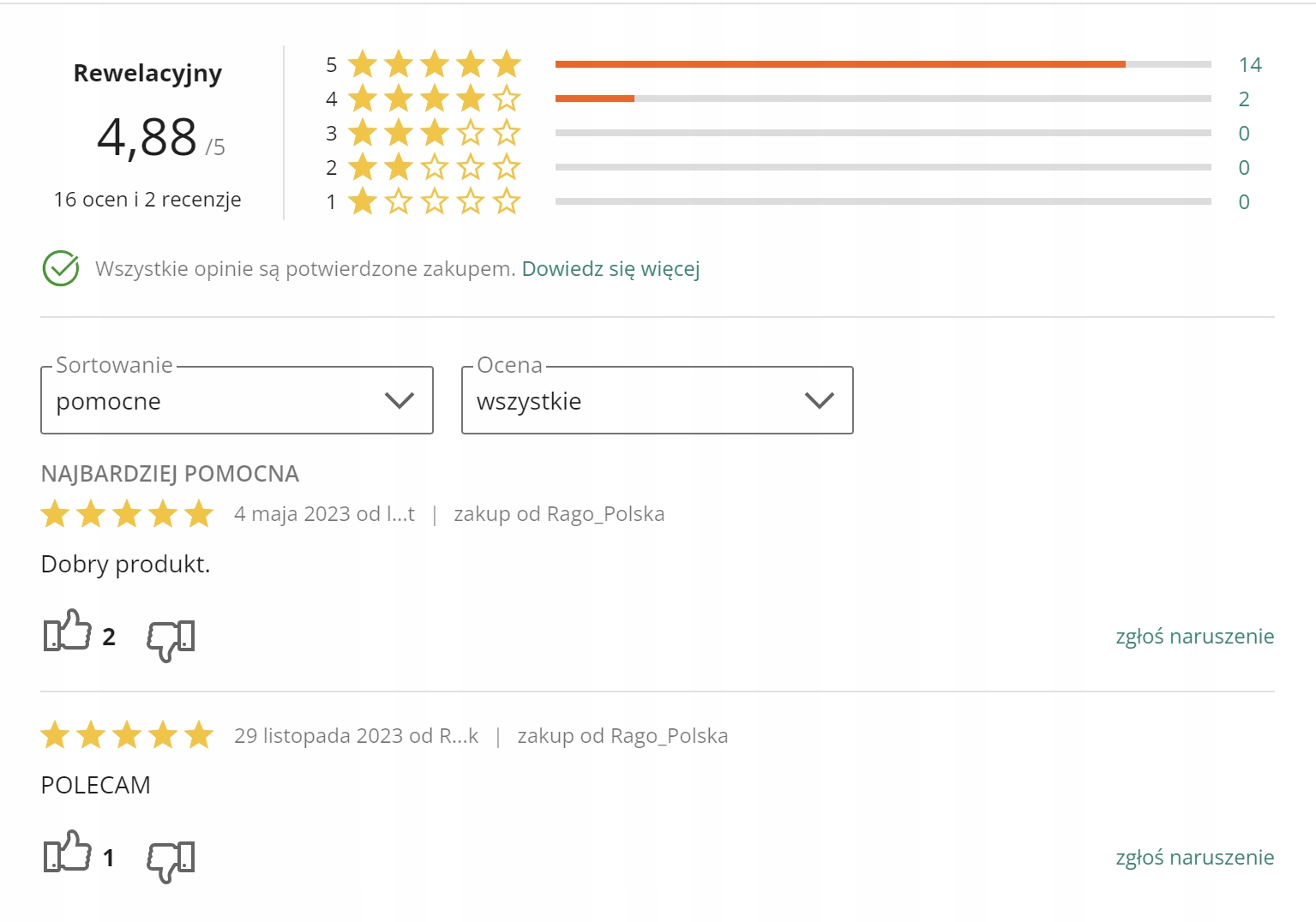Viewport: 1316px width, 922px height.
Task: Open the "Dowiedz się więcej" link
Action: point(610,269)
